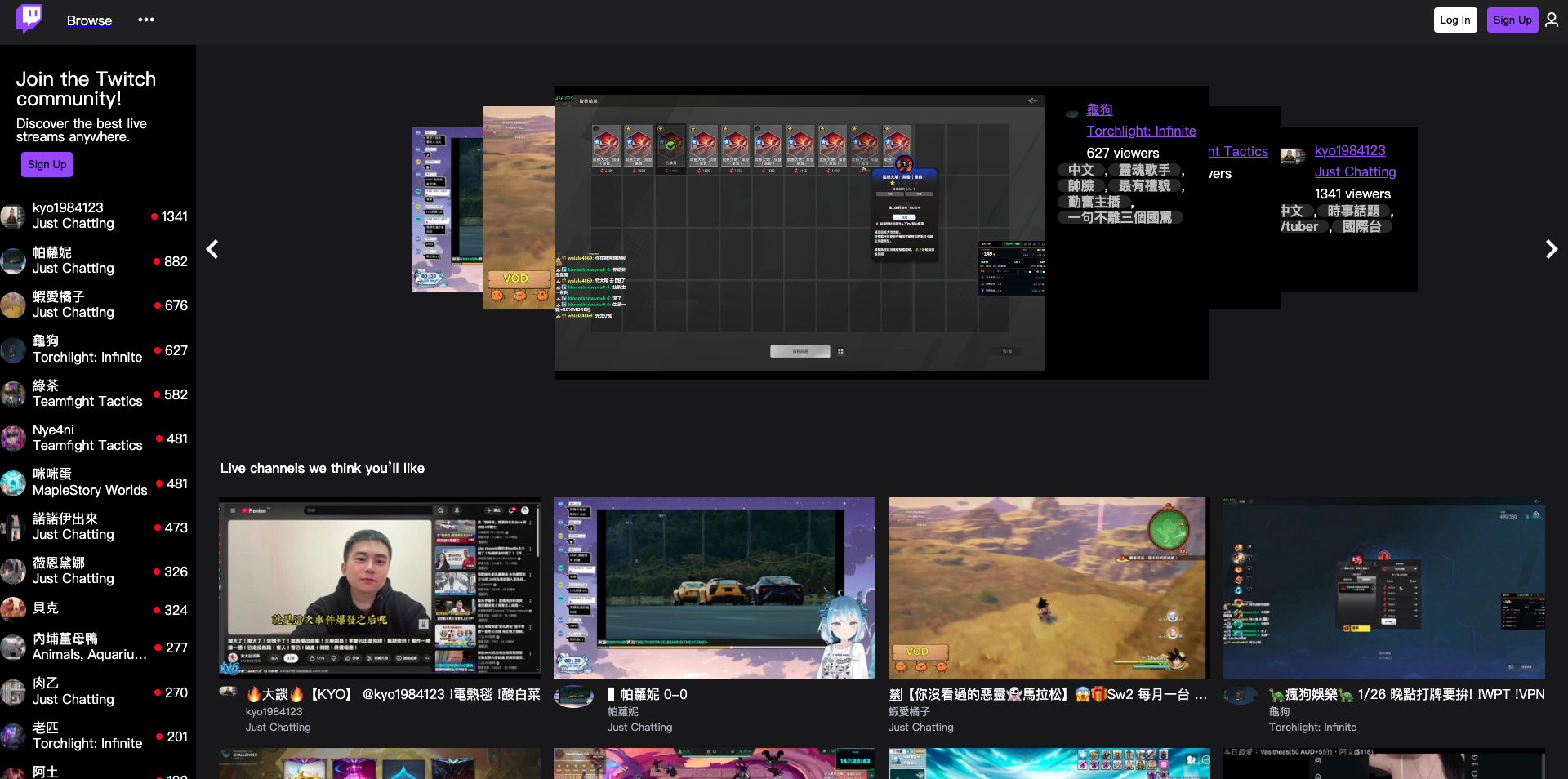Select the 中文 tag in carousel
The height and width of the screenshot is (779, 1568).
[1081, 170]
